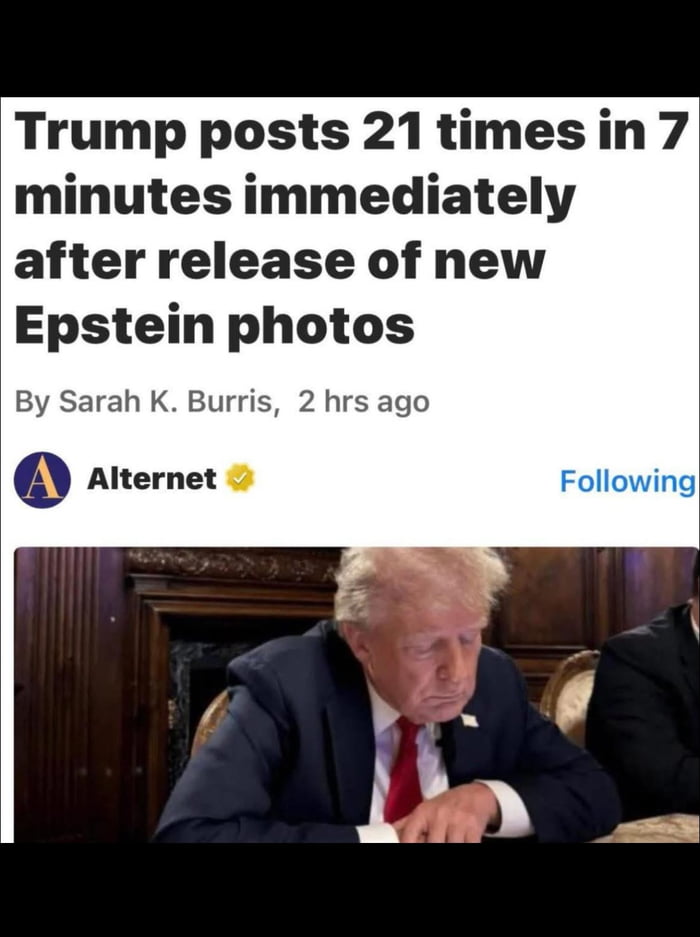Image resolution: width=700 pixels, height=937 pixels.
Task: Tap the '2 hrs ago' timestamp
Action: (363, 402)
